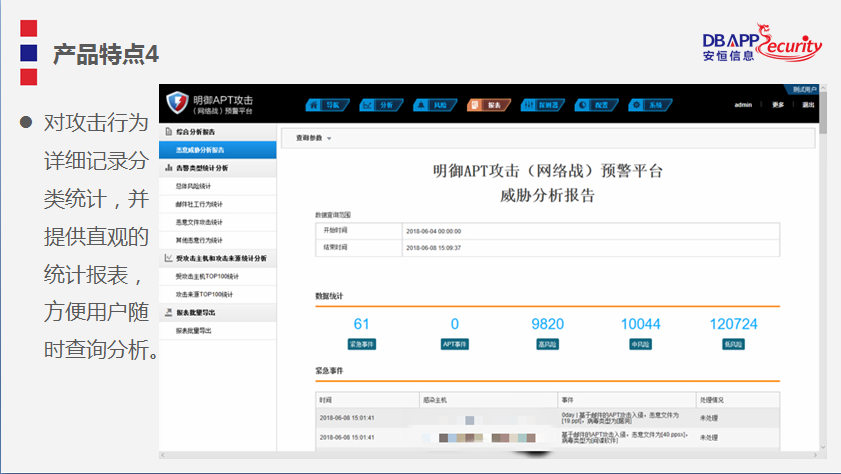Click the APT事件 count badge
841x474 pixels.
pos(455,344)
